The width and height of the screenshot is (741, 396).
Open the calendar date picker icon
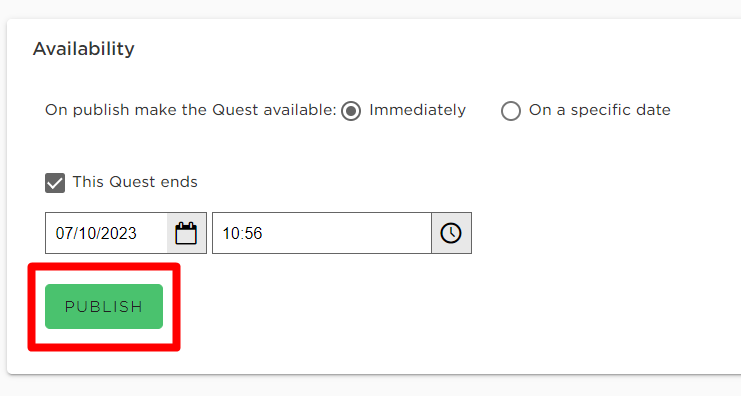pyautogui.click(x=186, y=233)
